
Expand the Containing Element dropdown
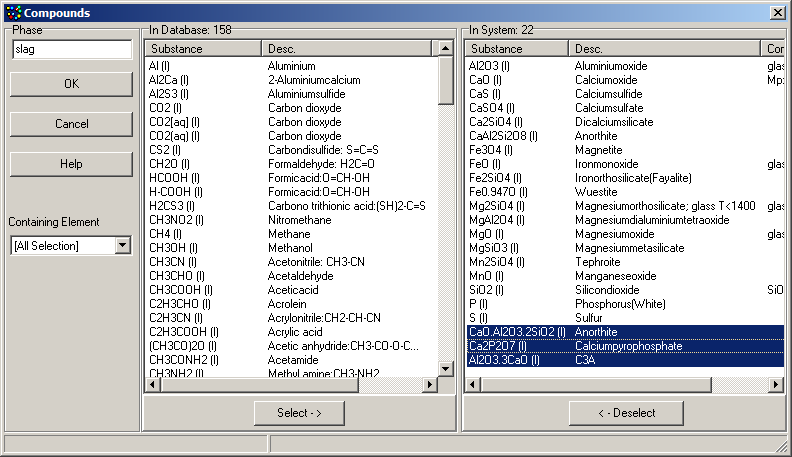coord(122,245)
